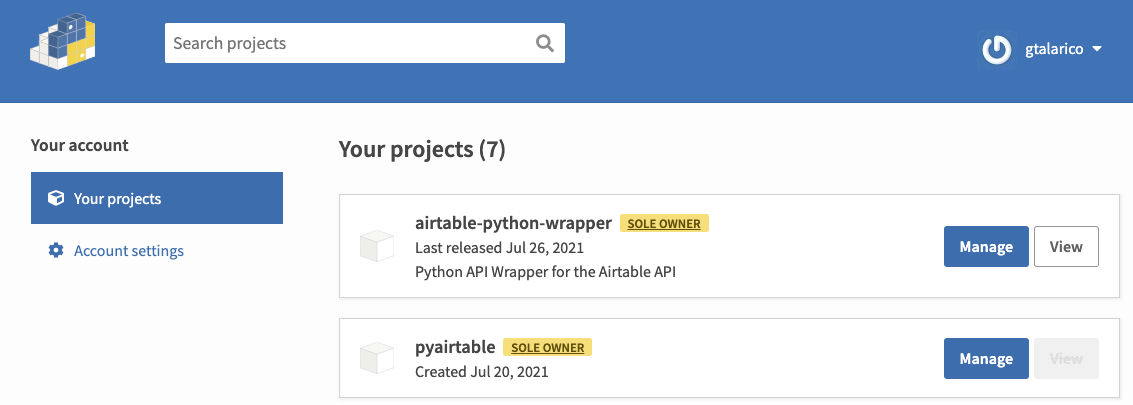Select Your projects in the sidebar
Screen dimensions: 1133x405
coord(157,198)
